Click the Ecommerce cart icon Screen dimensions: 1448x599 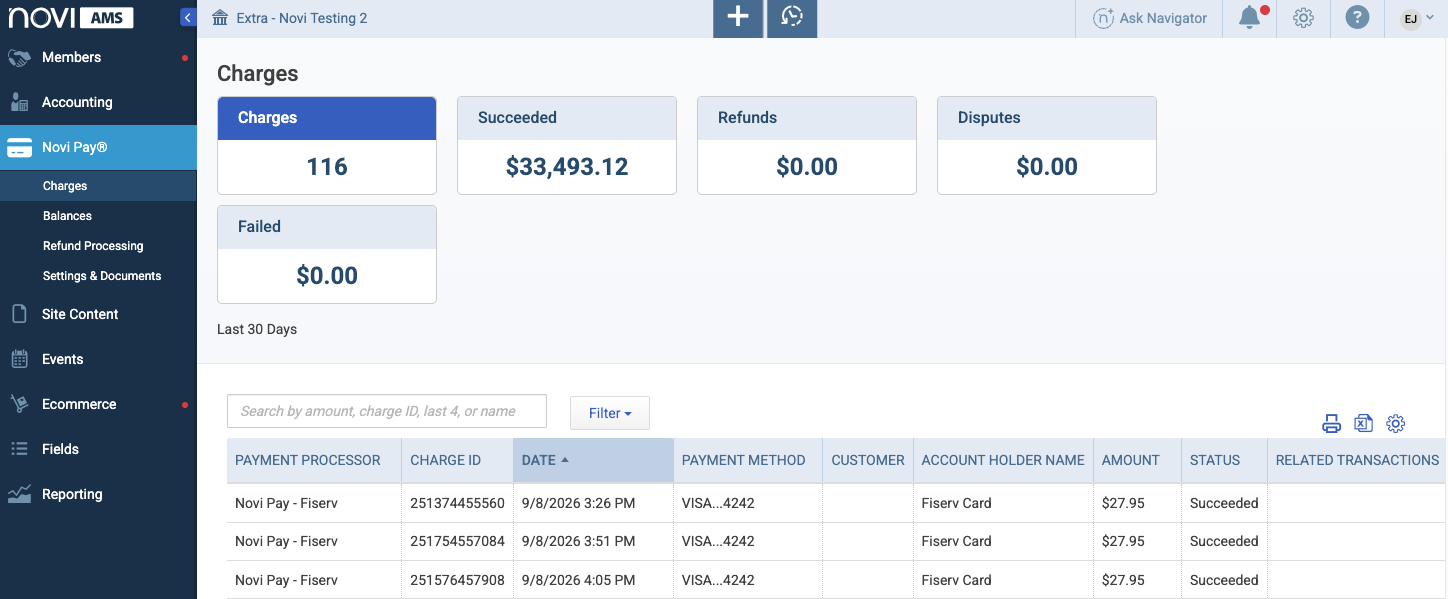coord(19,404)
